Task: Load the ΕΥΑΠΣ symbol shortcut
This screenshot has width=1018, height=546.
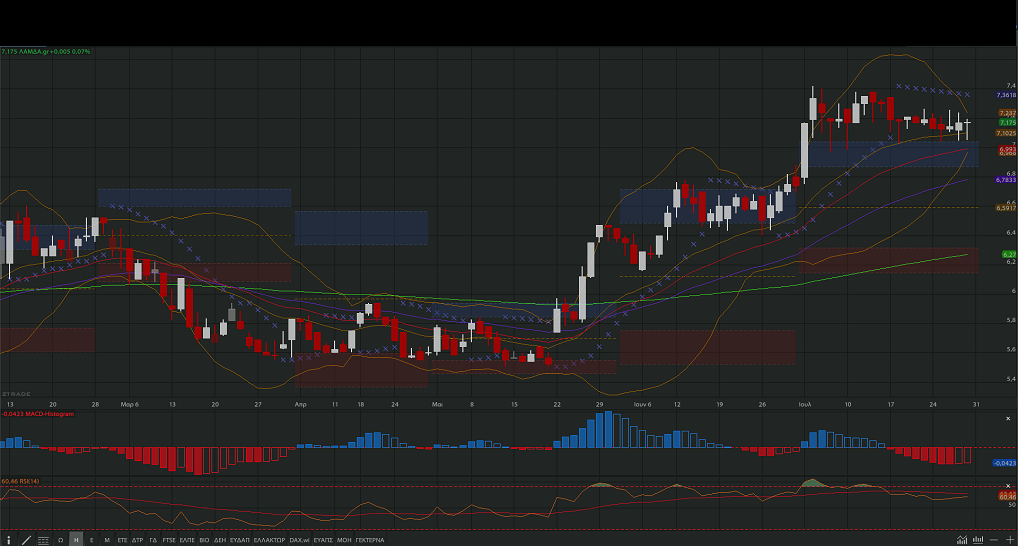Action: (x=323, y=540)
